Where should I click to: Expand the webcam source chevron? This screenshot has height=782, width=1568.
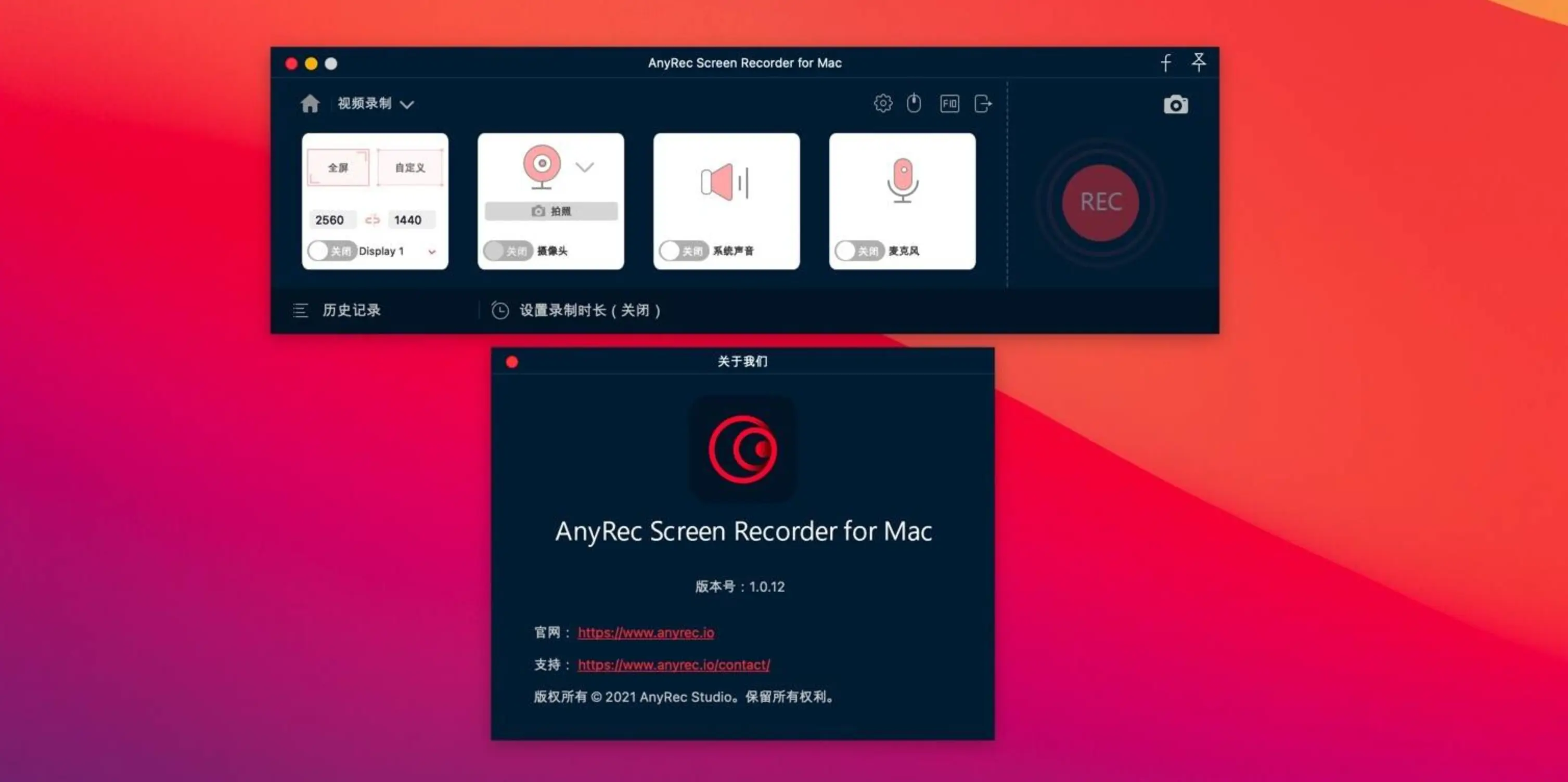(584, 167)
